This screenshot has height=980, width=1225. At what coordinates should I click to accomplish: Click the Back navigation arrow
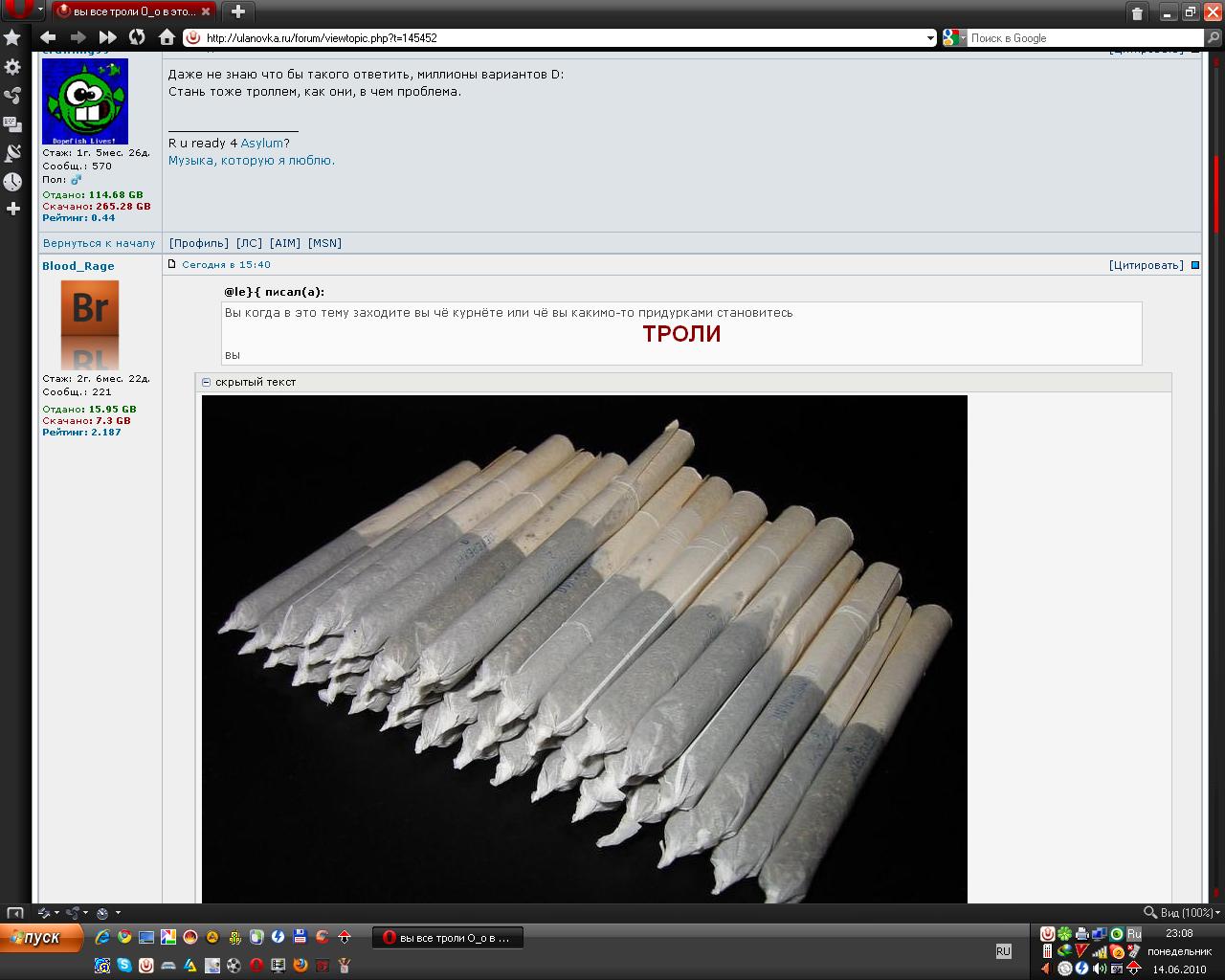[48, 37]
